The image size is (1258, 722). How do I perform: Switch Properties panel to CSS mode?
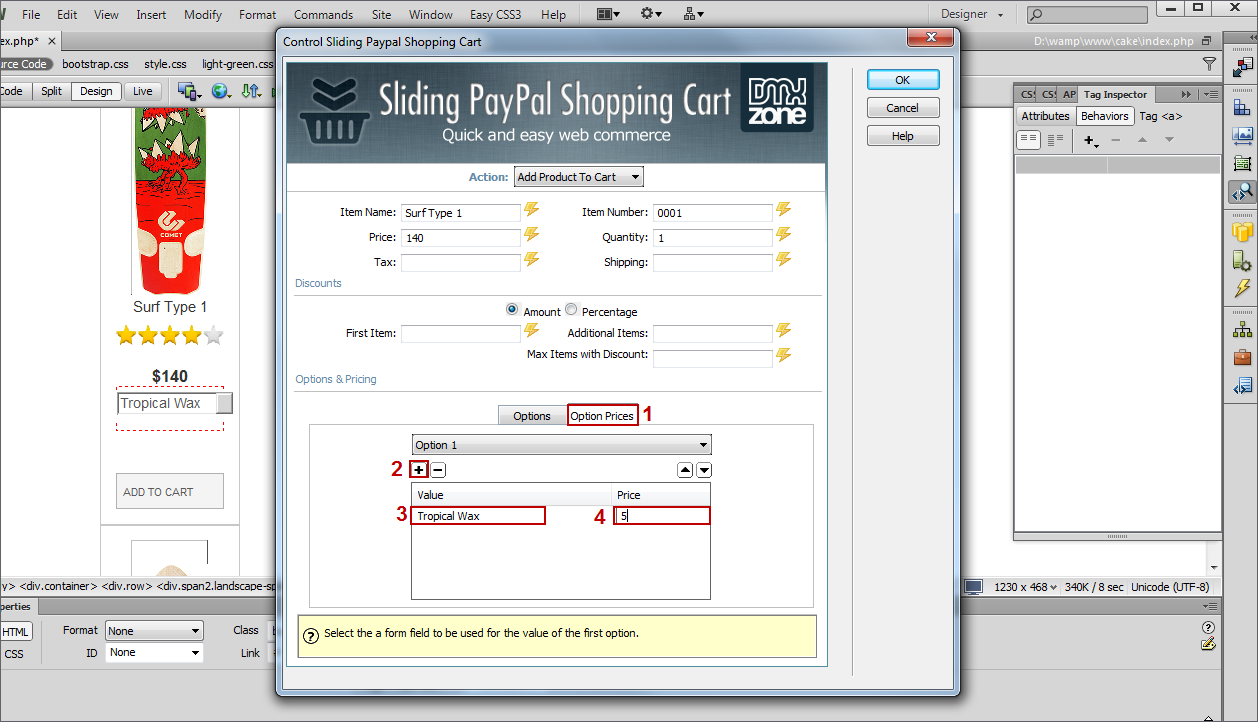(14, 654)
